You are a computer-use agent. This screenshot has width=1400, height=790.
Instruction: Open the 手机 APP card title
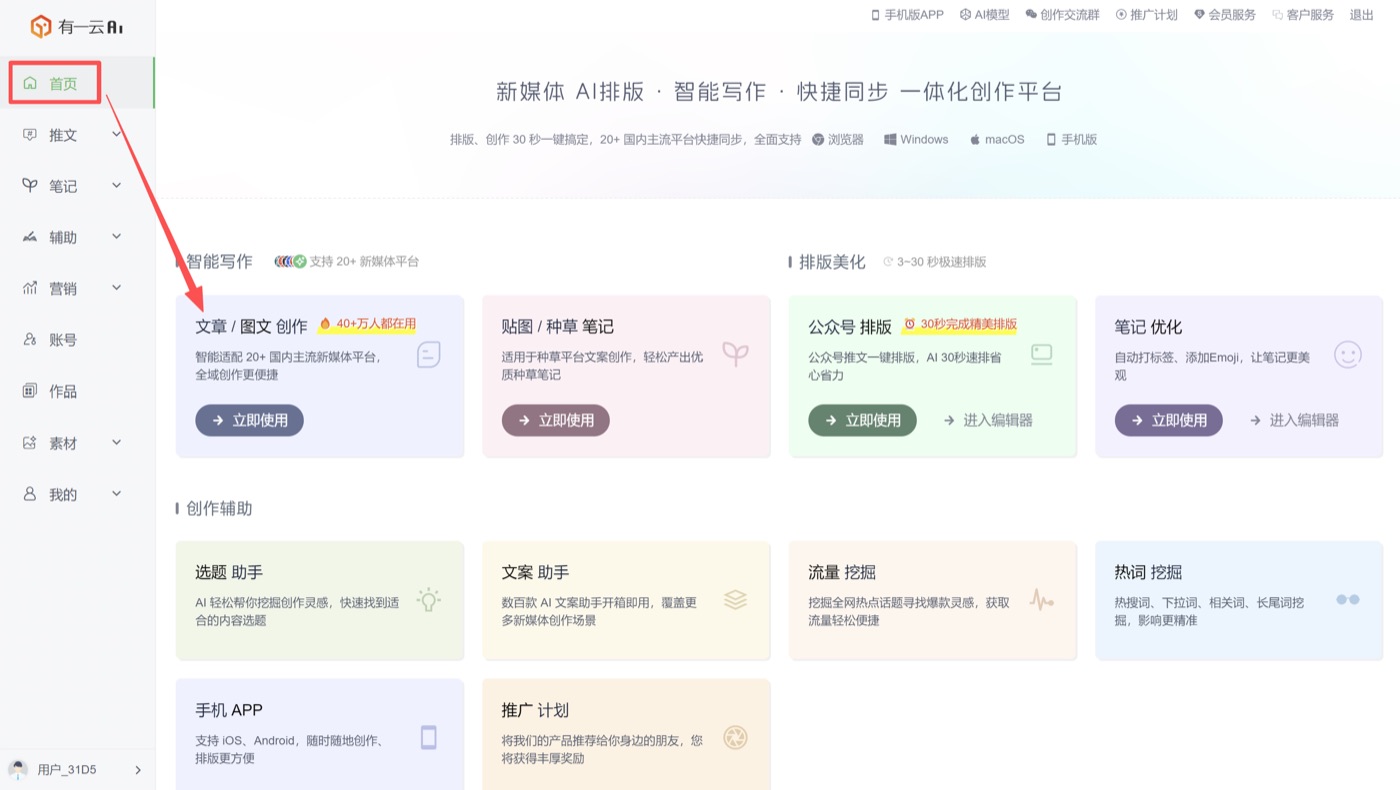click(229, 710)
